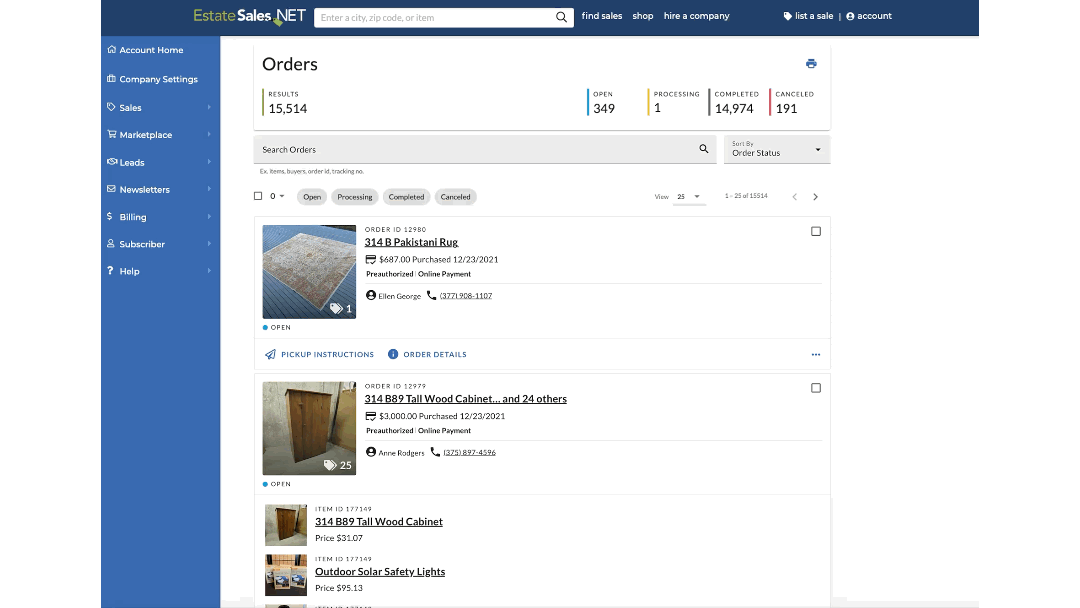Focus the Search Orders input field

[x=485, y=149]
